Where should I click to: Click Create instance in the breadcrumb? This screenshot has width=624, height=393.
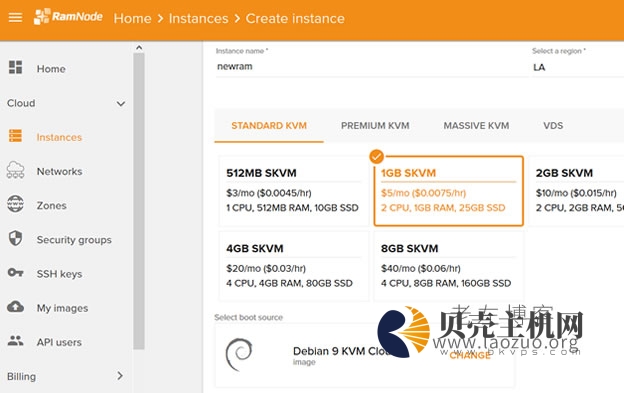pos(295,18)
